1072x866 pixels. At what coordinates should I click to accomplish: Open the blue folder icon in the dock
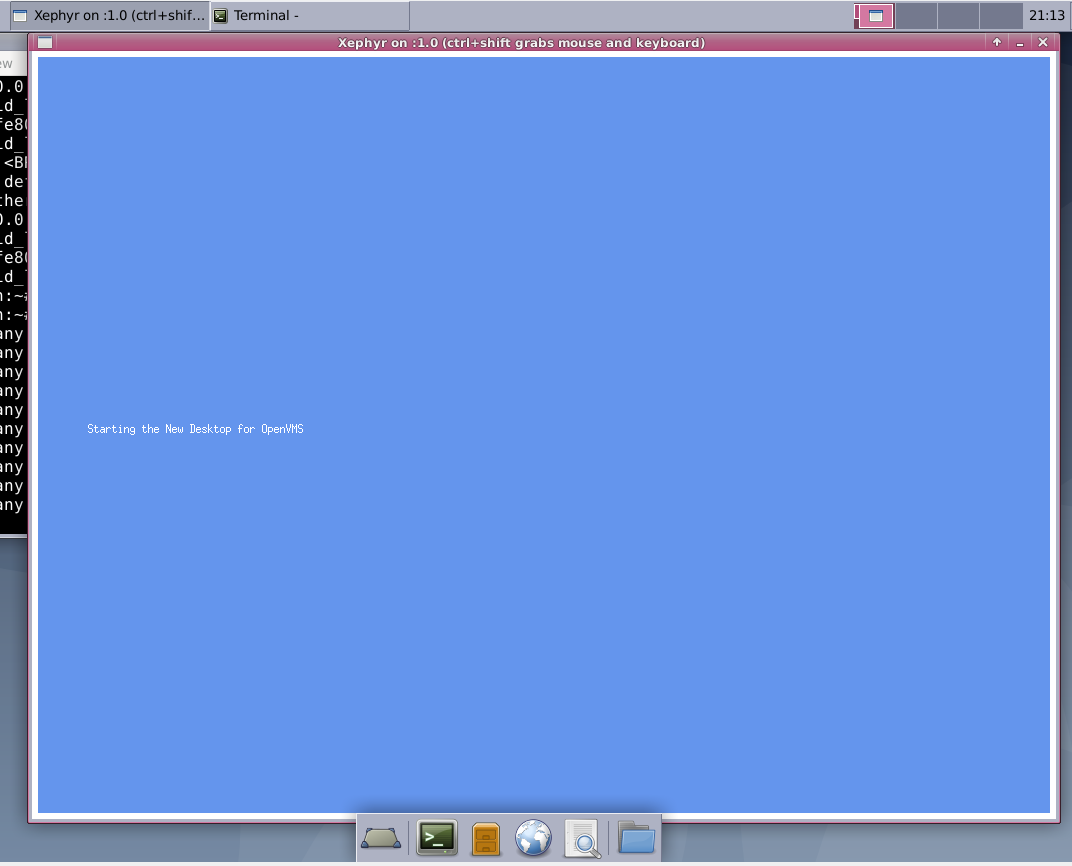(x=637, y=838)
